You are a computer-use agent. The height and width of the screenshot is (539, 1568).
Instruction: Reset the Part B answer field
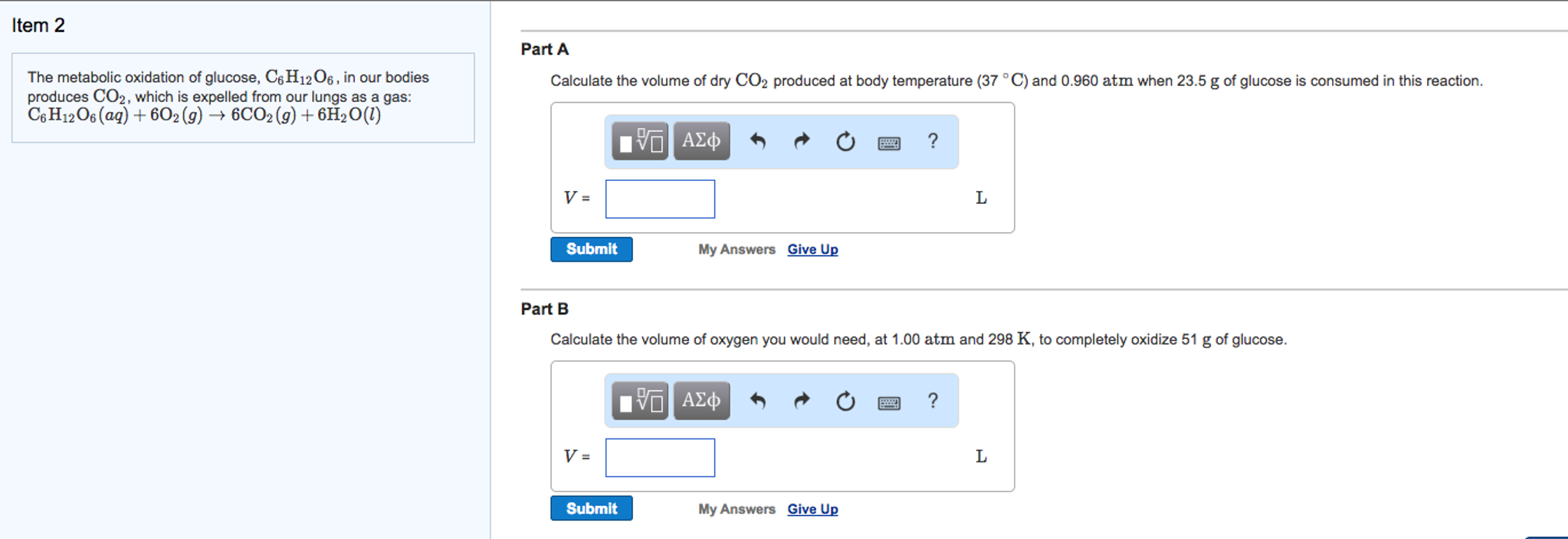845,399
